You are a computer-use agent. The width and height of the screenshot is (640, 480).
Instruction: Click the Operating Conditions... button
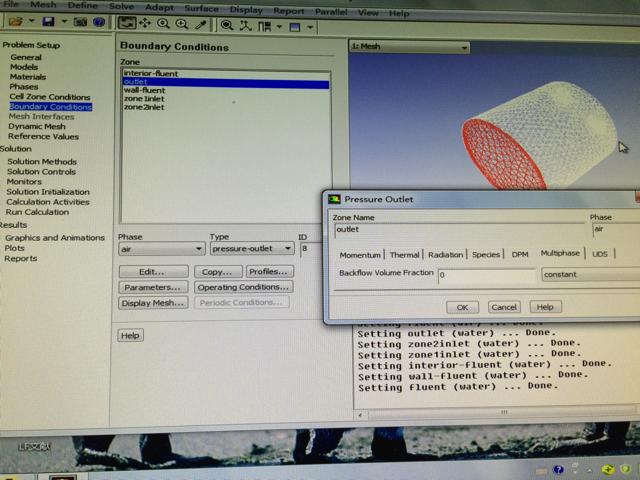(x=244, y=287)
